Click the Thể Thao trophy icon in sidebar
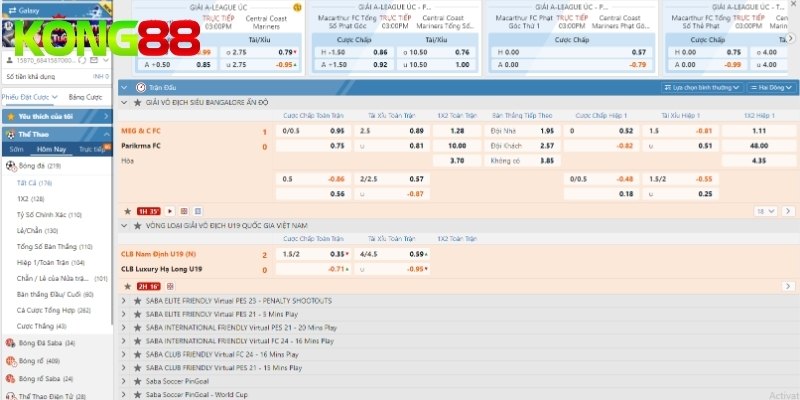 pos(10,133)
